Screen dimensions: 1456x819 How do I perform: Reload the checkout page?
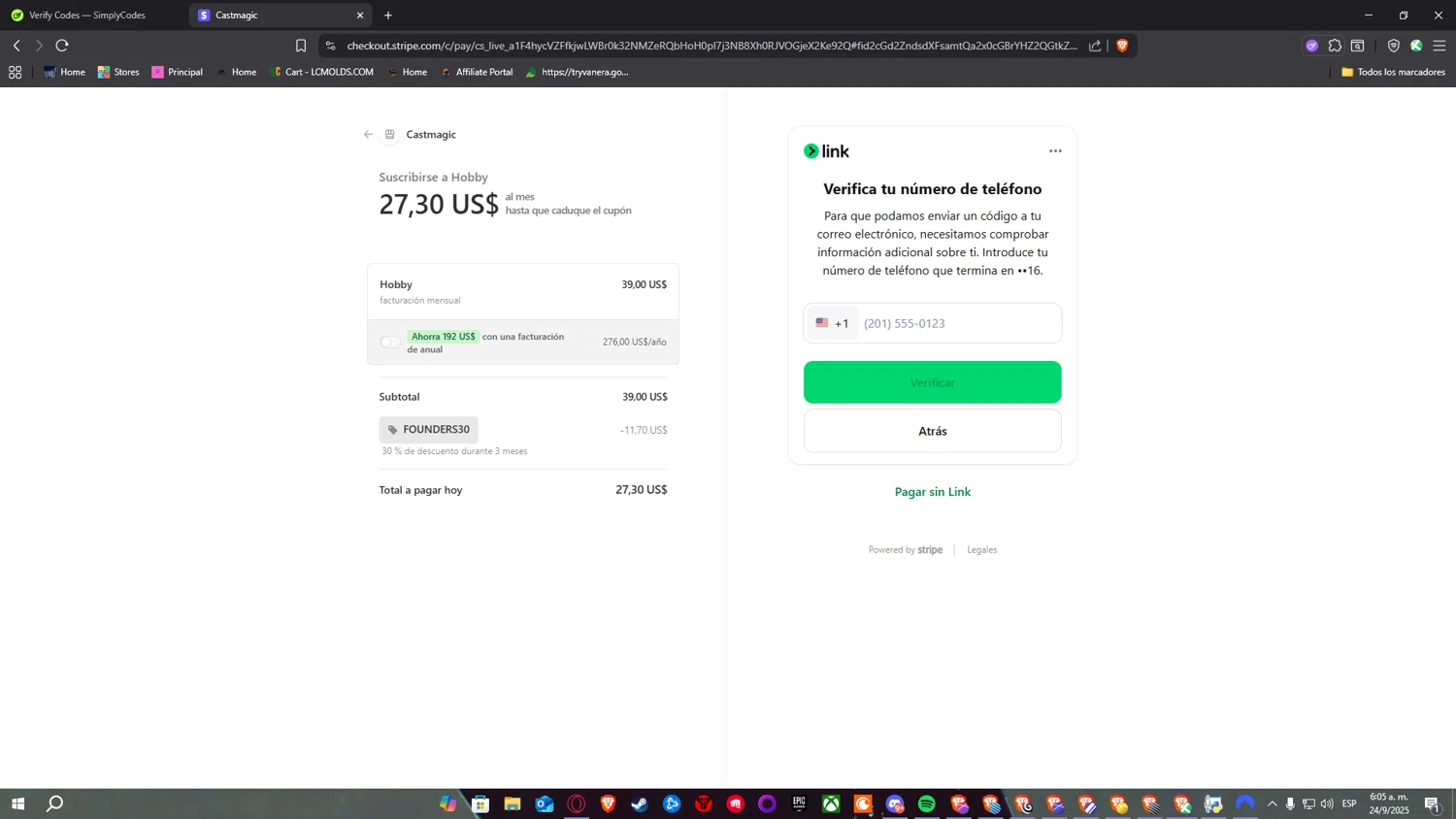(62, 46)
